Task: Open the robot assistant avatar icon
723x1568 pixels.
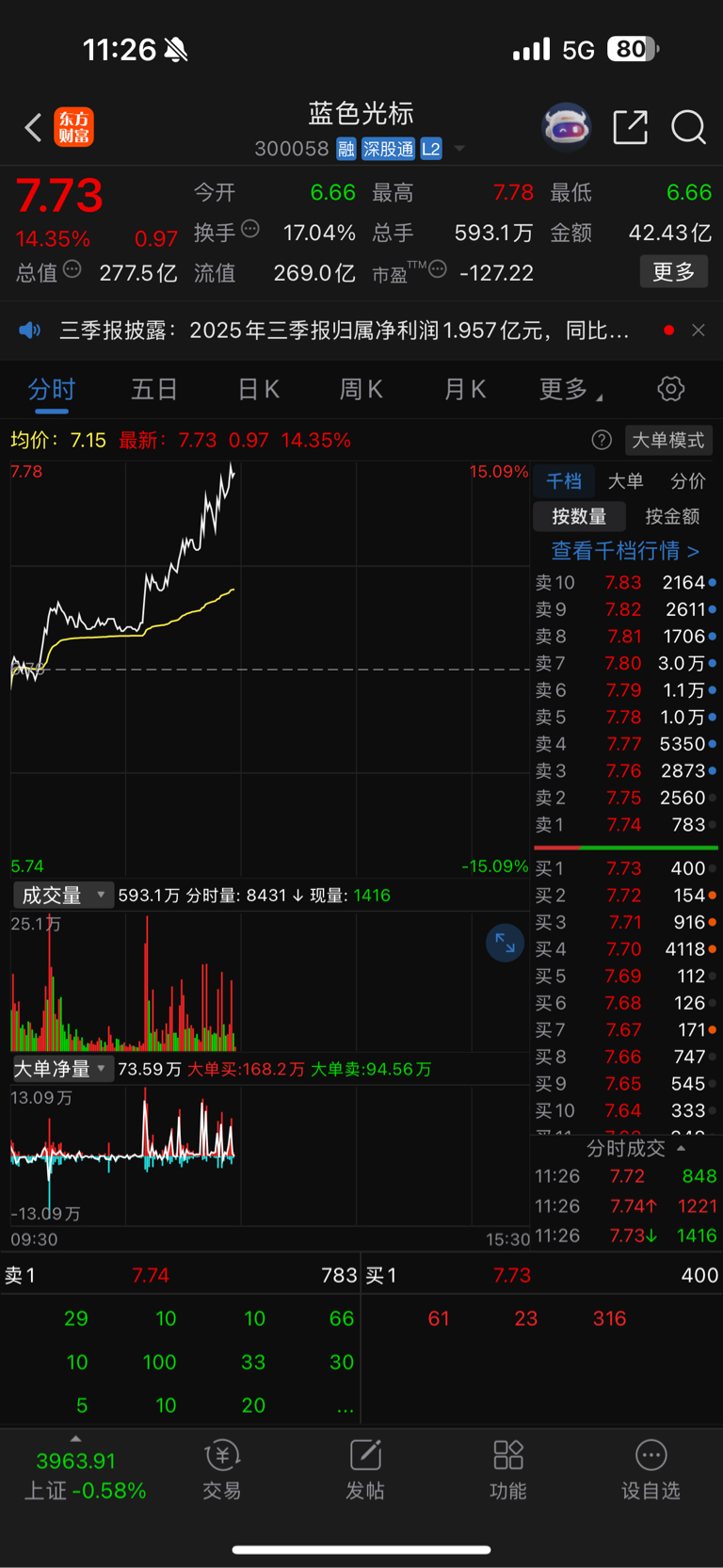Action: 566,126
